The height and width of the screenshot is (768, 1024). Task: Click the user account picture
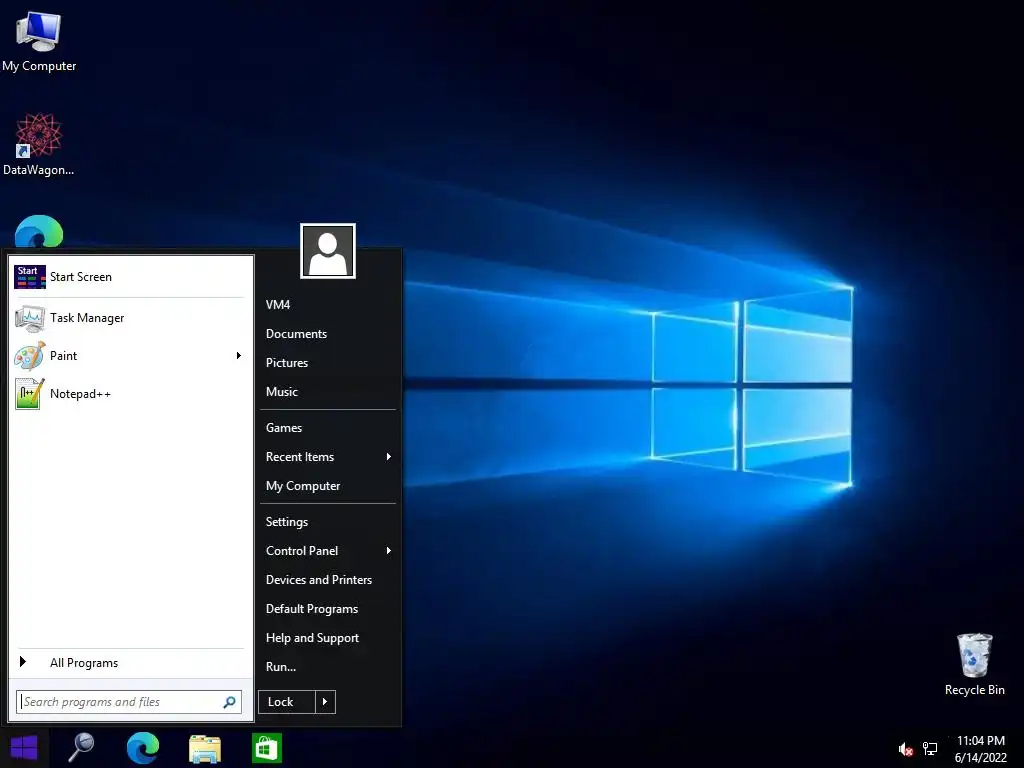(x=328, y=251)
